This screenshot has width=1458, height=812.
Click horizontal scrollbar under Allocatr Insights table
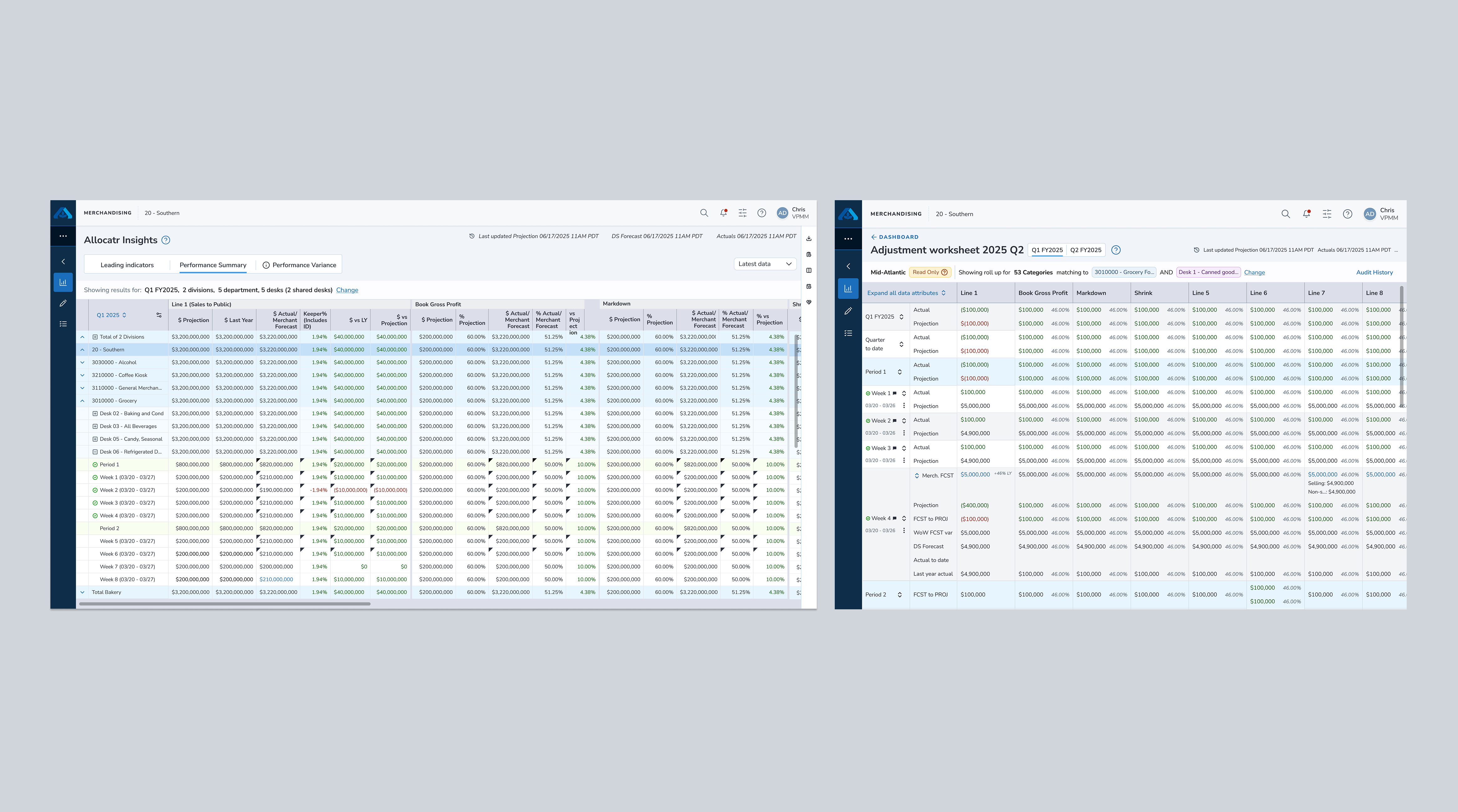coord(225,604)
